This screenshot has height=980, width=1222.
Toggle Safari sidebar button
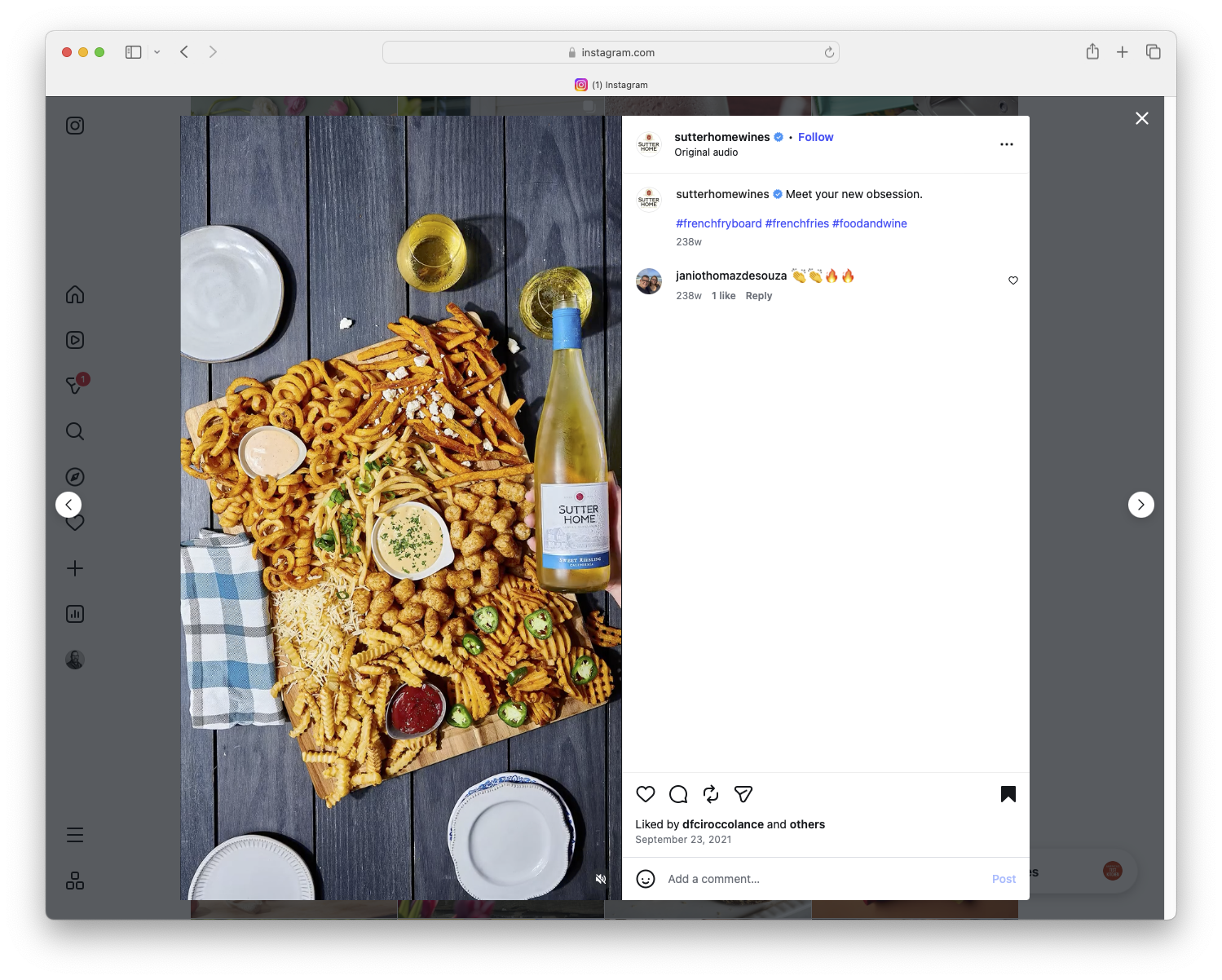134,52
